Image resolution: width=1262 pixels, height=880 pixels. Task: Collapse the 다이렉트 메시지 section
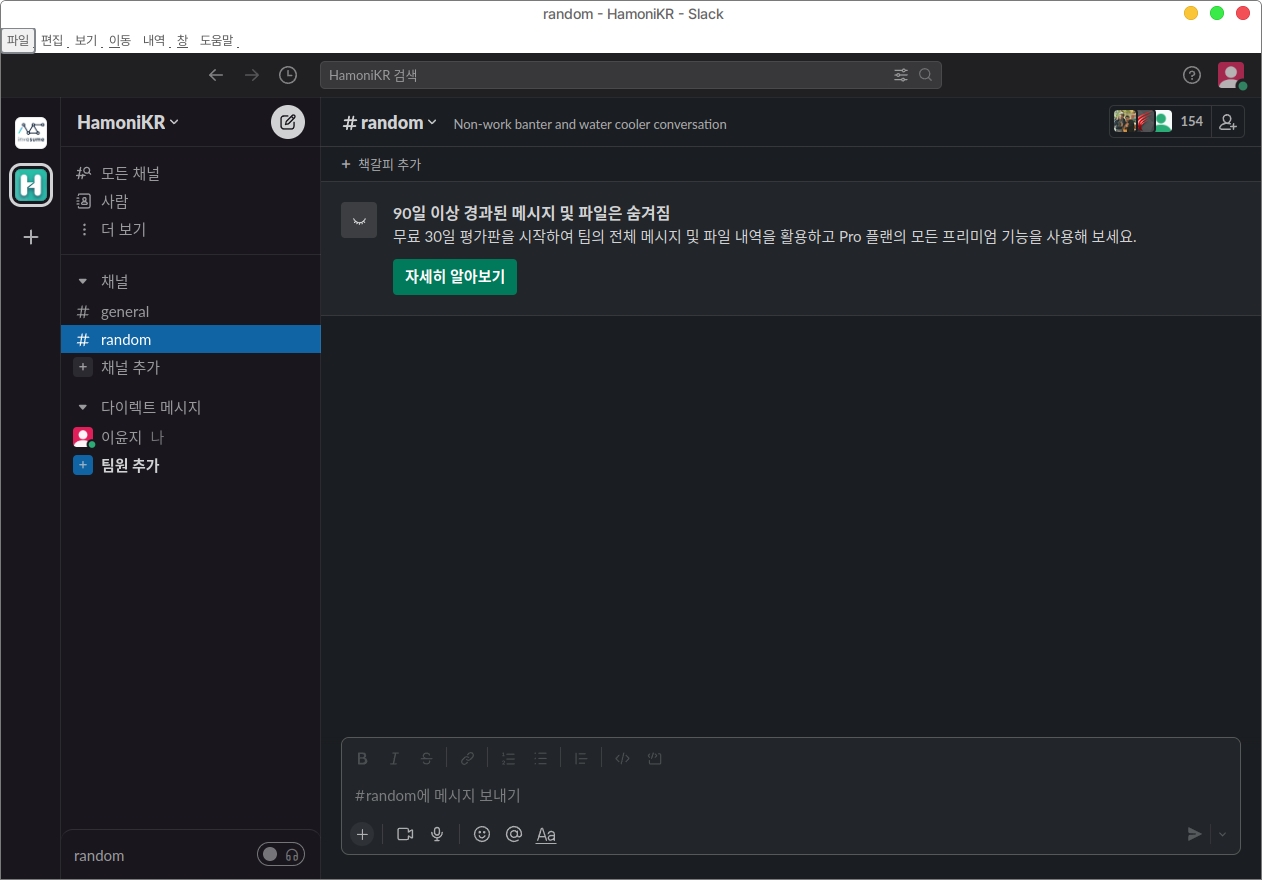coord(83,408)
